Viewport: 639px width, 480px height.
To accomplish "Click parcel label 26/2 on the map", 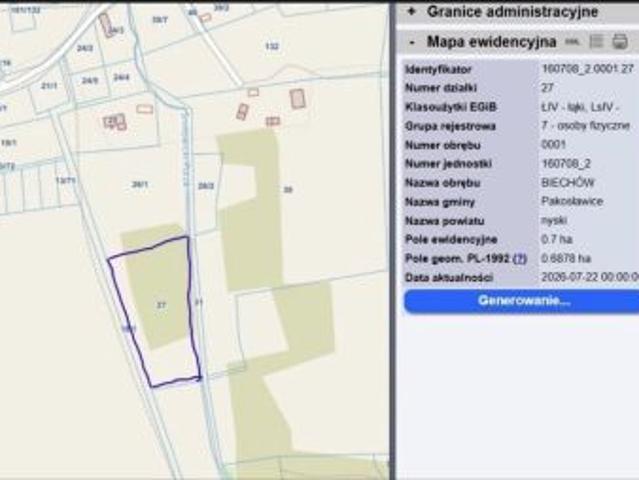I will [x=205, y=186].
